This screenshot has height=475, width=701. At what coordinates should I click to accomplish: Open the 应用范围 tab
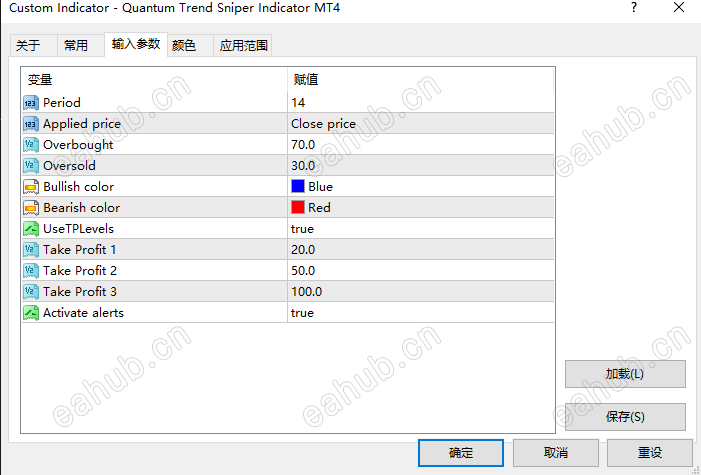[x=243, y=46]
